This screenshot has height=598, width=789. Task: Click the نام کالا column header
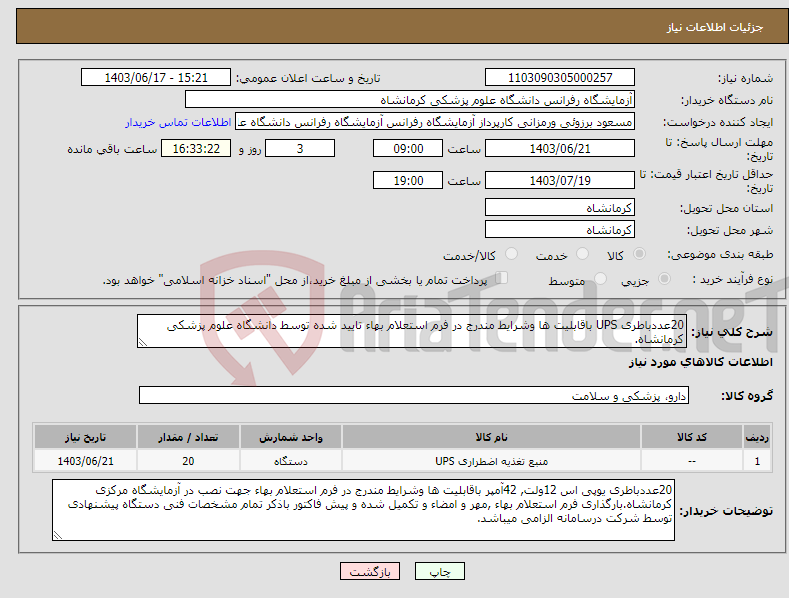click(491, 437)
